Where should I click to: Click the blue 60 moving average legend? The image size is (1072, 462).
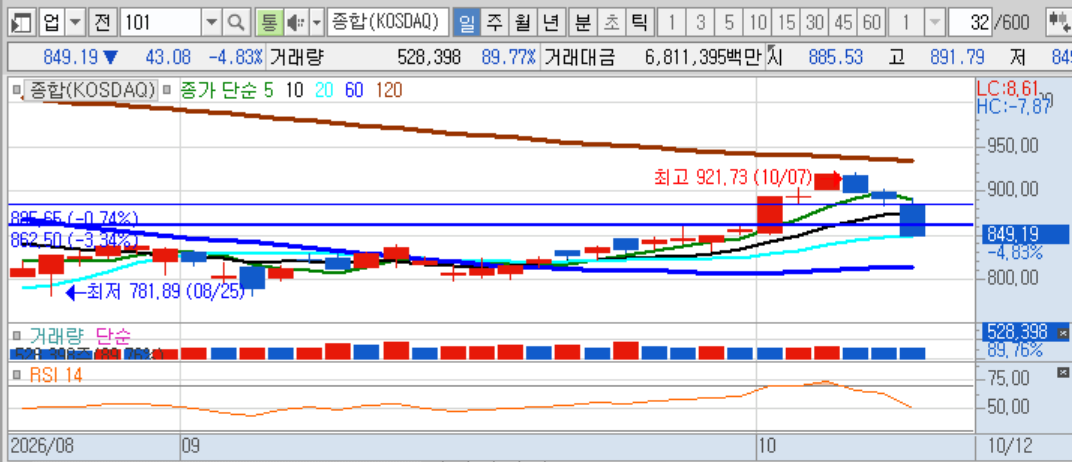pos(353,90)
